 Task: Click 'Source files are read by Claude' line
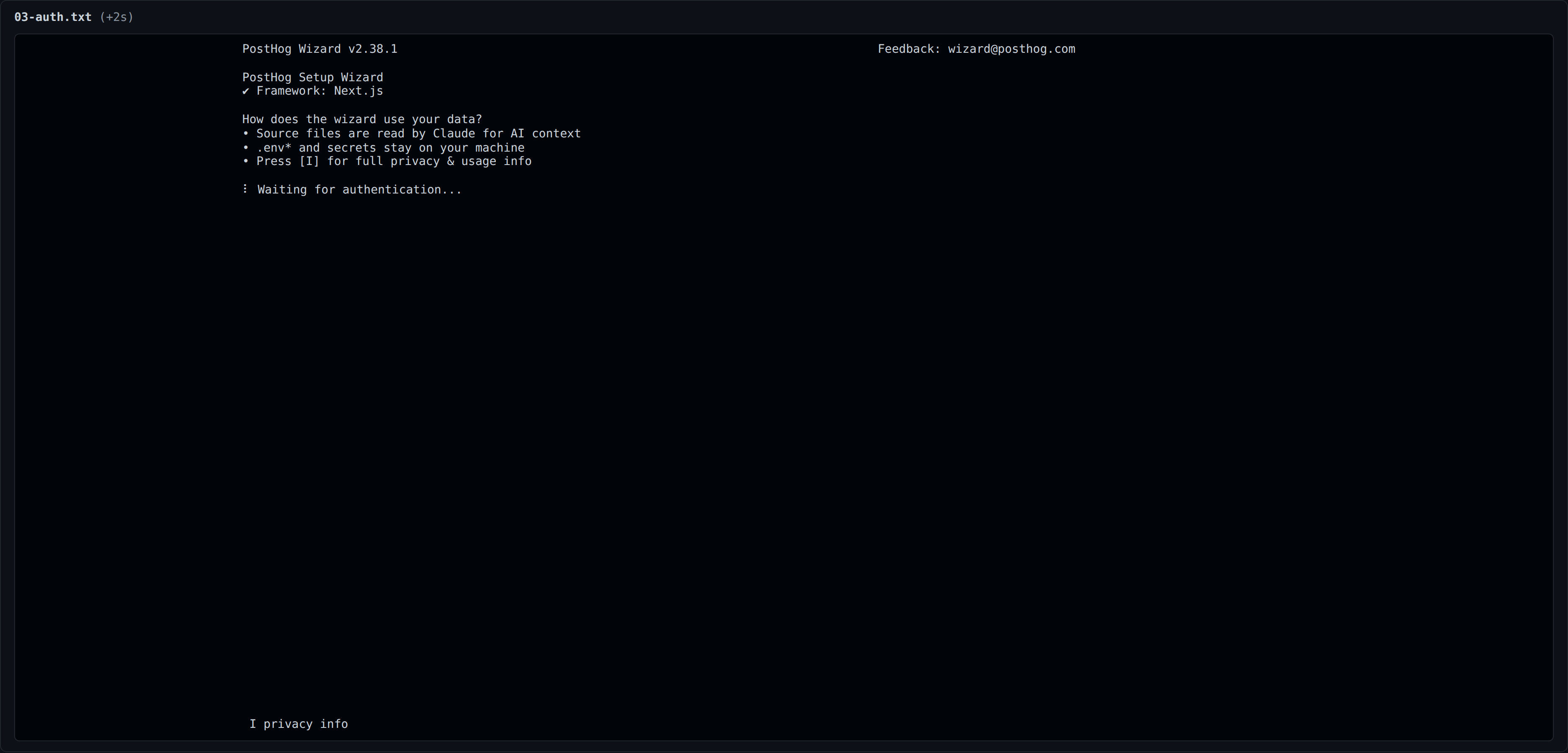point(412,133)
